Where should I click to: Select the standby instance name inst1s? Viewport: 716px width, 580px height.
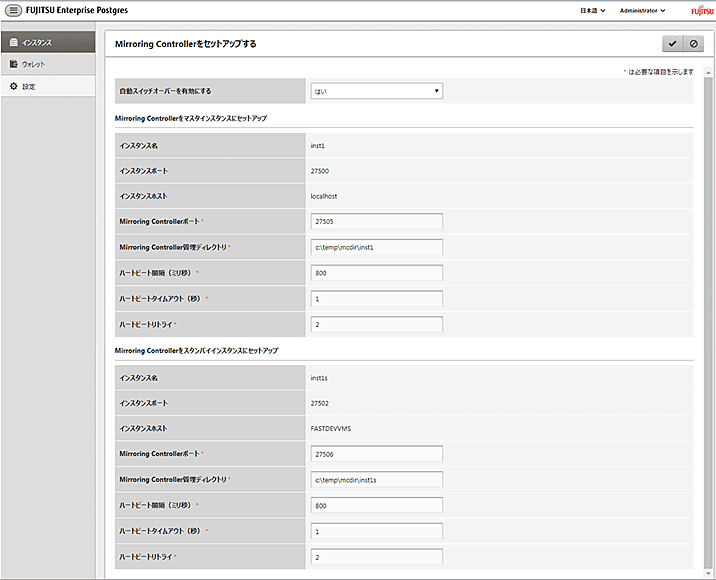point(319,378)
